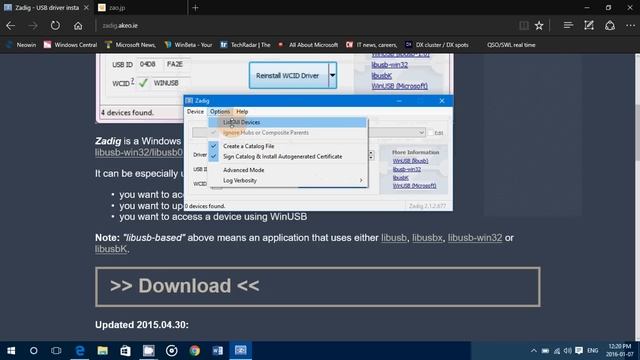The width and height of the screenshot is (640, 360).
Task: Open File Explorer from the taskbar
Action: [102, 351]
